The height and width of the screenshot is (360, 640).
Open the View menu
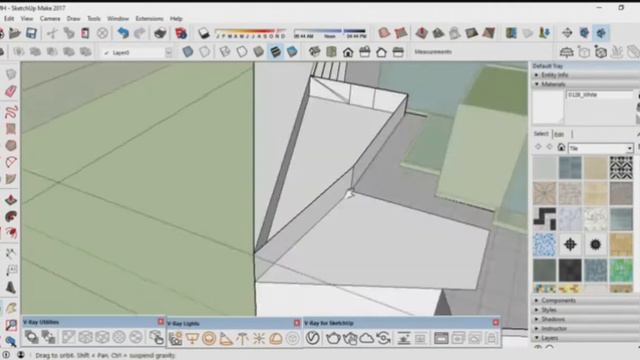tap(27, 19)
